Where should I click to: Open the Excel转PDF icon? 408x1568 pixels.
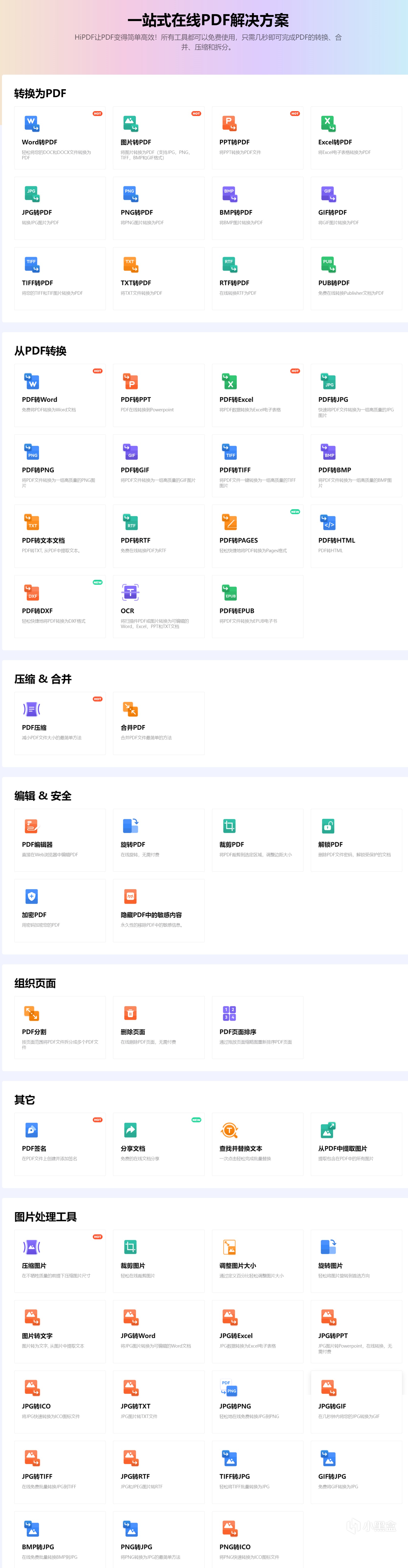pos(328,124)
